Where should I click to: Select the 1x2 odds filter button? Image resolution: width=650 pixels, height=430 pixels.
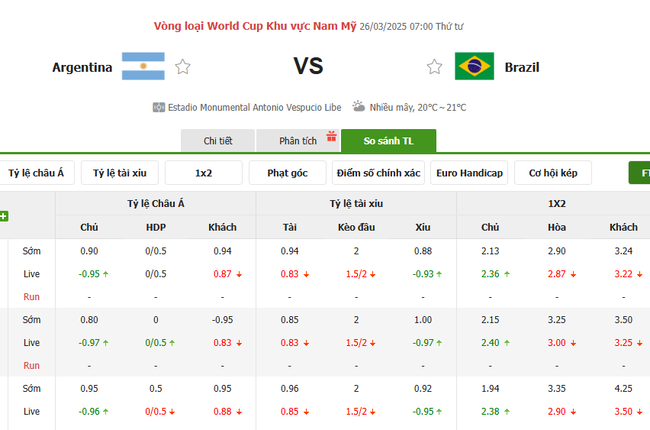pyautogui.click(x=203, y=173)
